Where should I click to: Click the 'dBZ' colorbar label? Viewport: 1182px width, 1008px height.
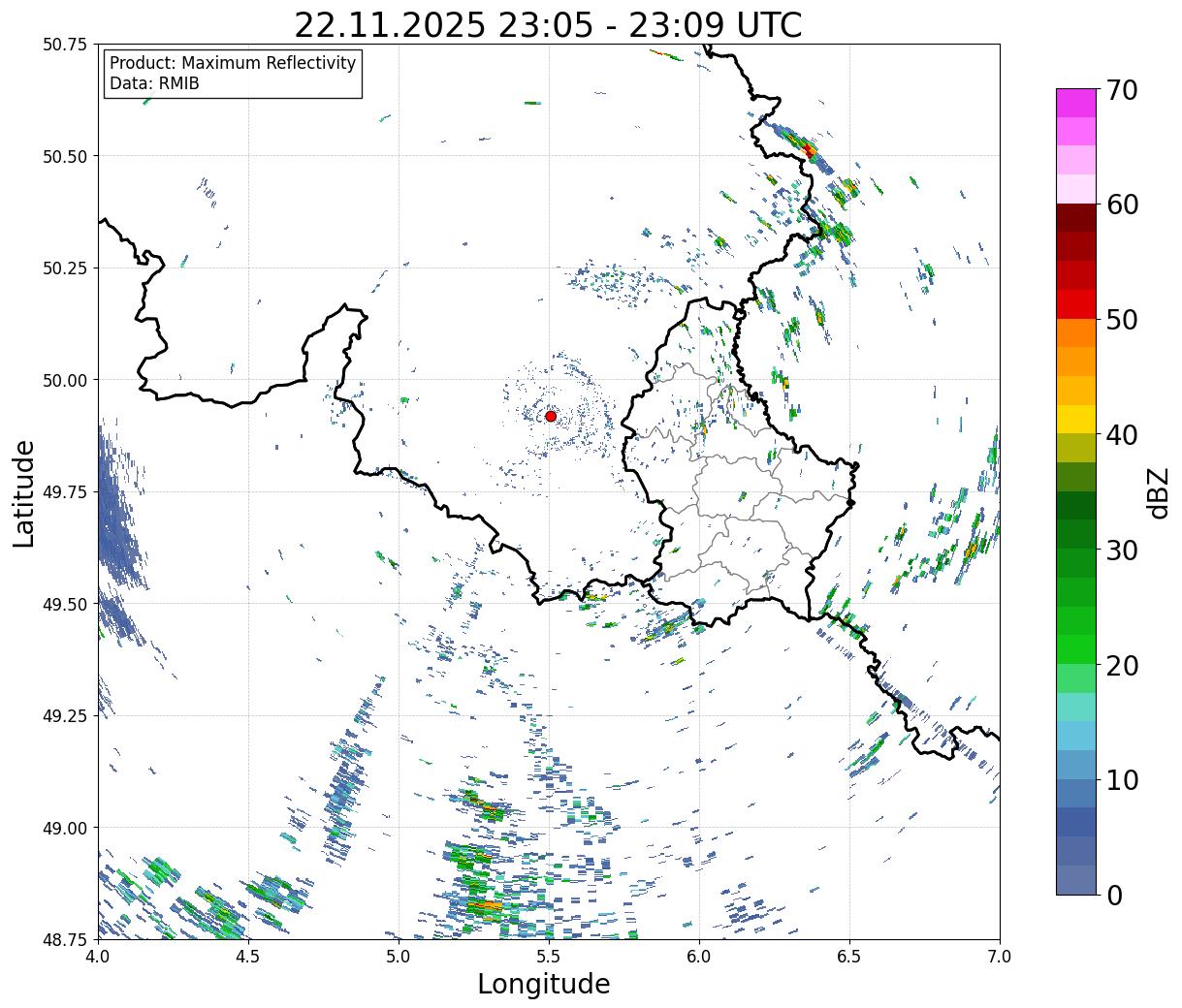click(1158, 492)
